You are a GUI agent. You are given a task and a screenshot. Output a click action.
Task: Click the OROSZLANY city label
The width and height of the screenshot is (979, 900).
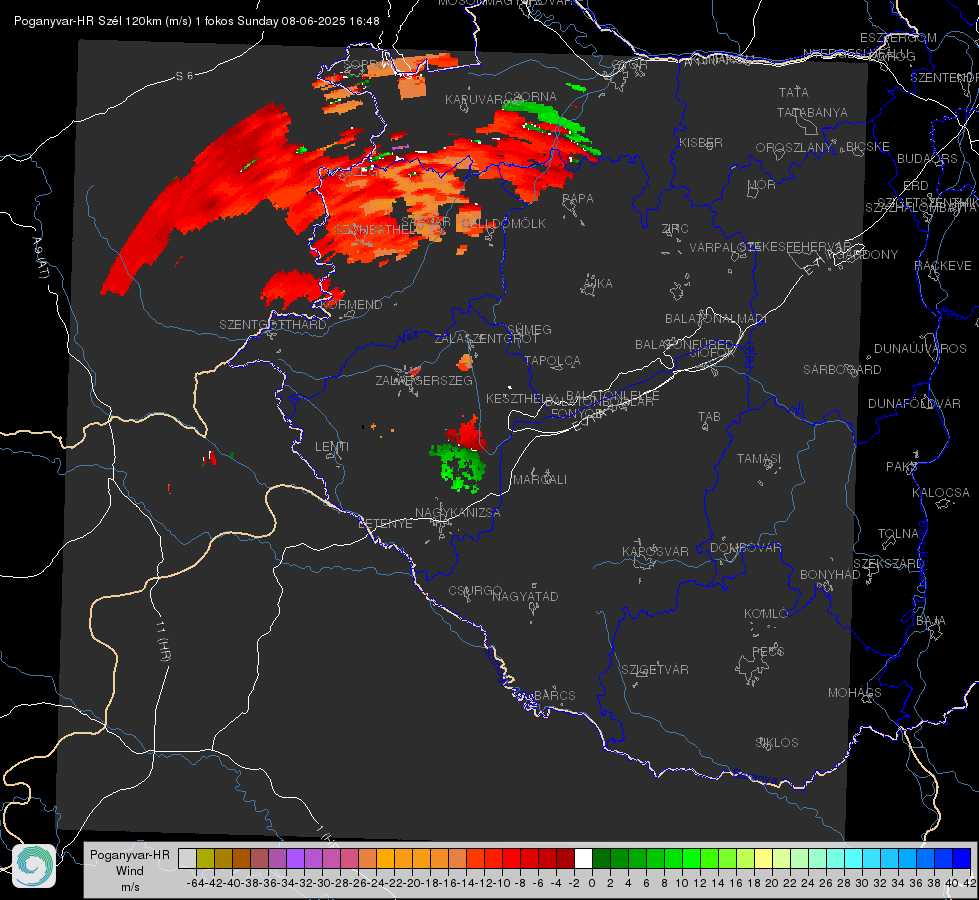pos(794,148)
